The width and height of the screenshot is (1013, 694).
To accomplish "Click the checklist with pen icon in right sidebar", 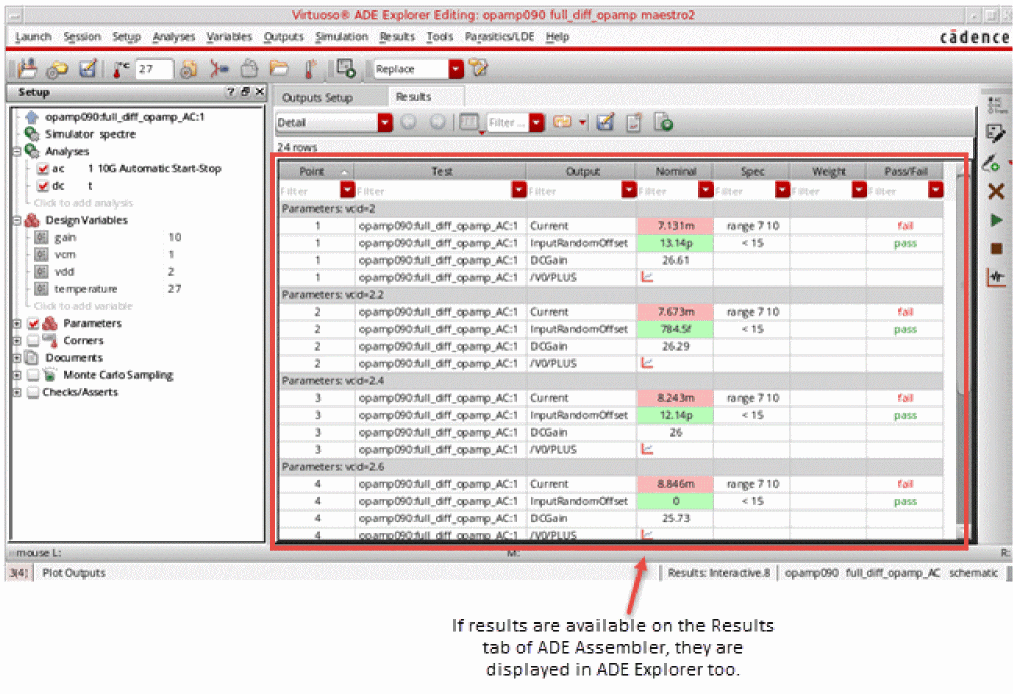I will point(996,134).
